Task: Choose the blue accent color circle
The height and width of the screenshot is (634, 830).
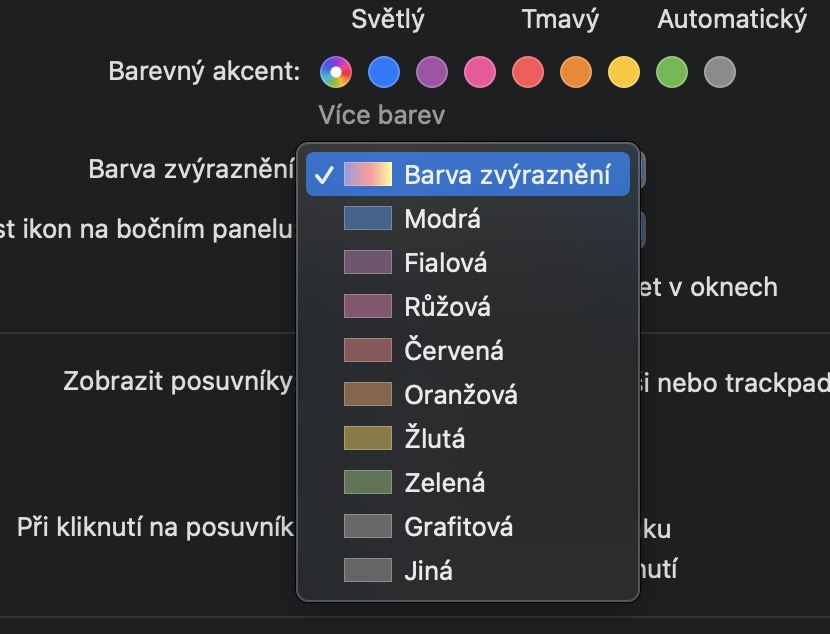Action: pos(384,72)
